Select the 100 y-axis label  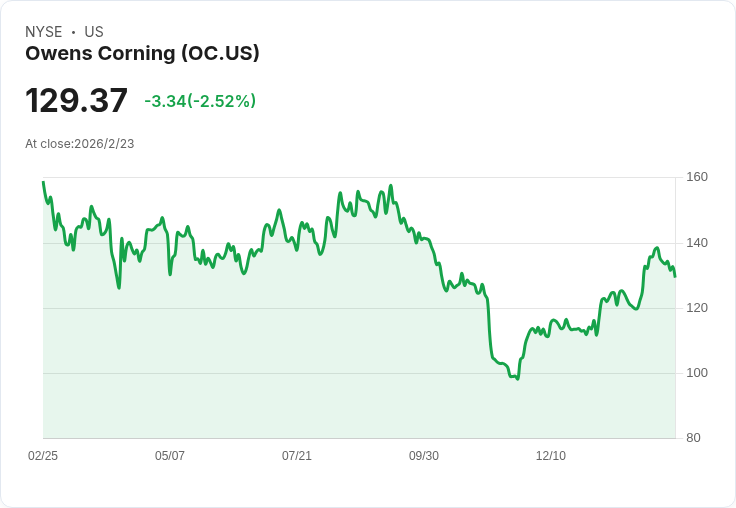tap(697, 373)
